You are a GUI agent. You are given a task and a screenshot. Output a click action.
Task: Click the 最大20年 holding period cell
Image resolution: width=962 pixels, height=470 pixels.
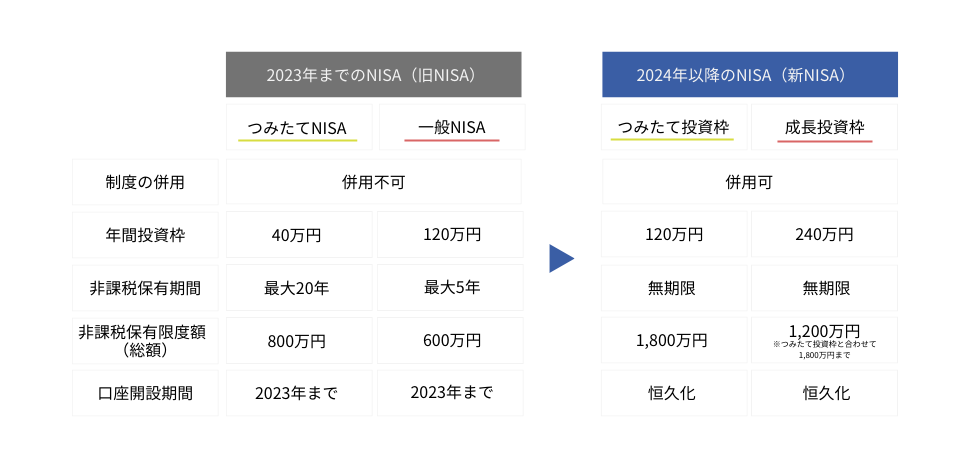click(x=299, y=288)
